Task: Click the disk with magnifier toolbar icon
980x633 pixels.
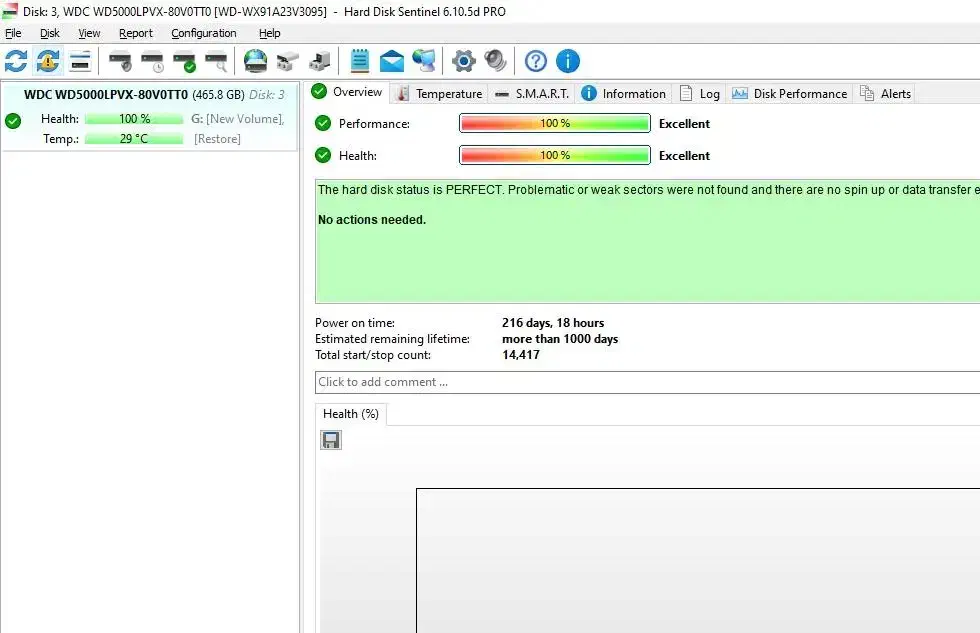Action: tap(216, 62)
